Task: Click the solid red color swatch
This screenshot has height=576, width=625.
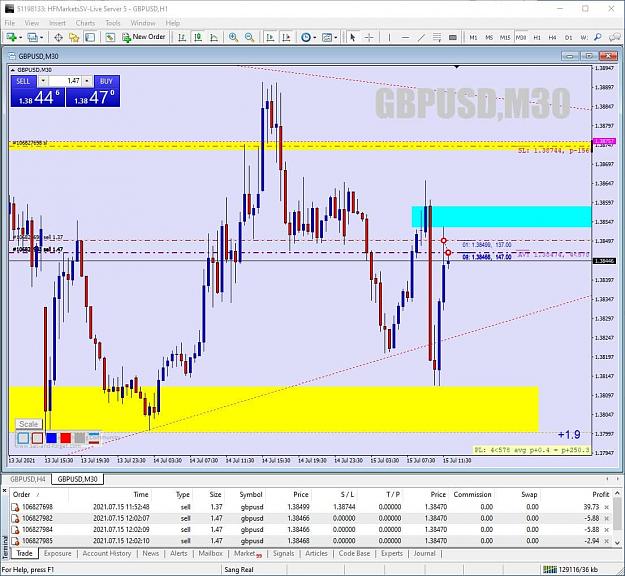Action: tap(65, 438)
